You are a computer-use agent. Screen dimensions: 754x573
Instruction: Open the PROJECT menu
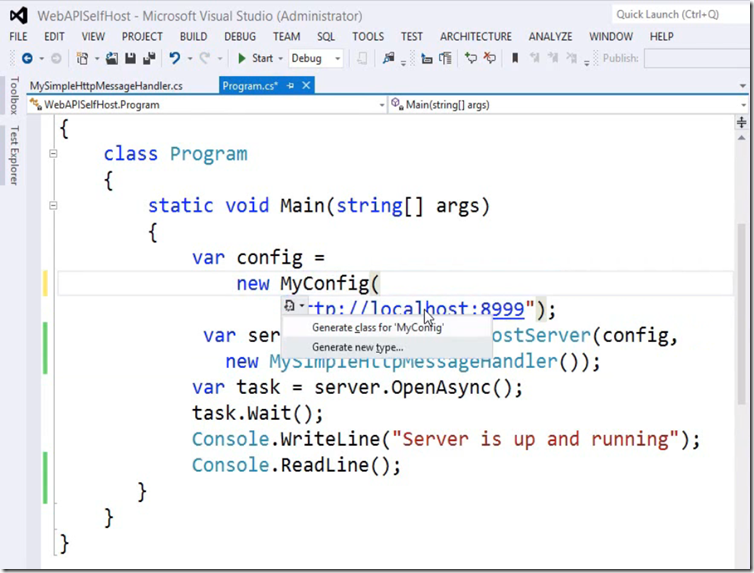[x=142, y=37]
